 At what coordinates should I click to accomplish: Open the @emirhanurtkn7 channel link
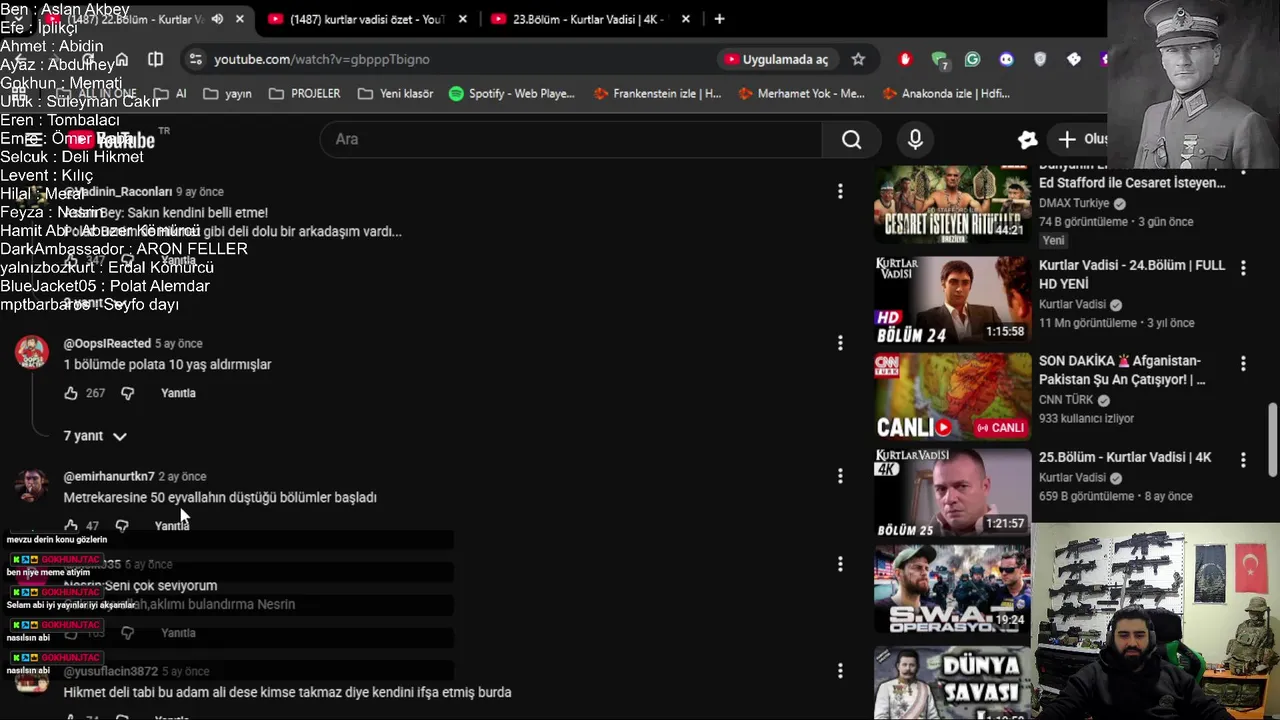(109, 476)
